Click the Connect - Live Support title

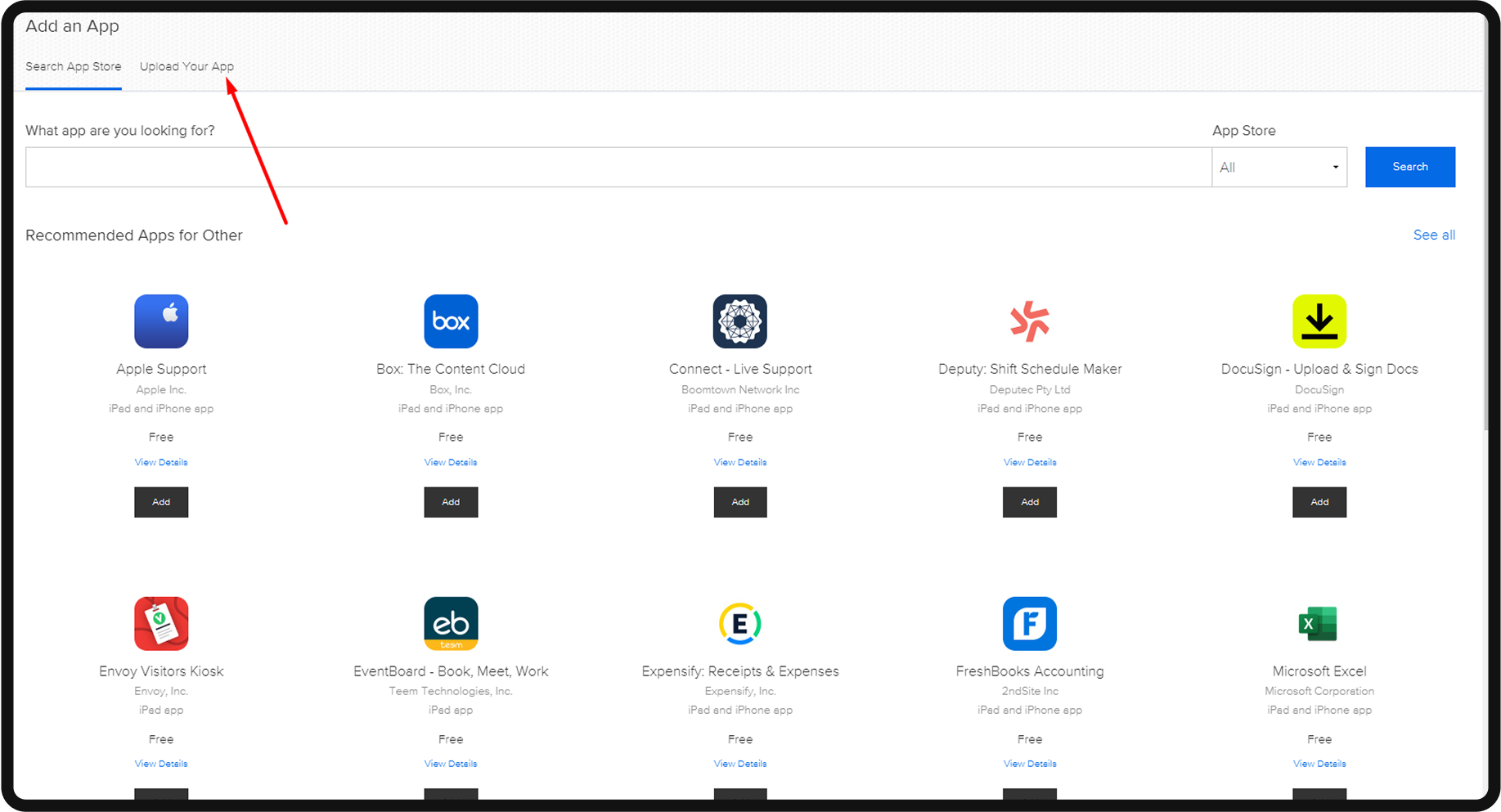click(x=740, y=369)
